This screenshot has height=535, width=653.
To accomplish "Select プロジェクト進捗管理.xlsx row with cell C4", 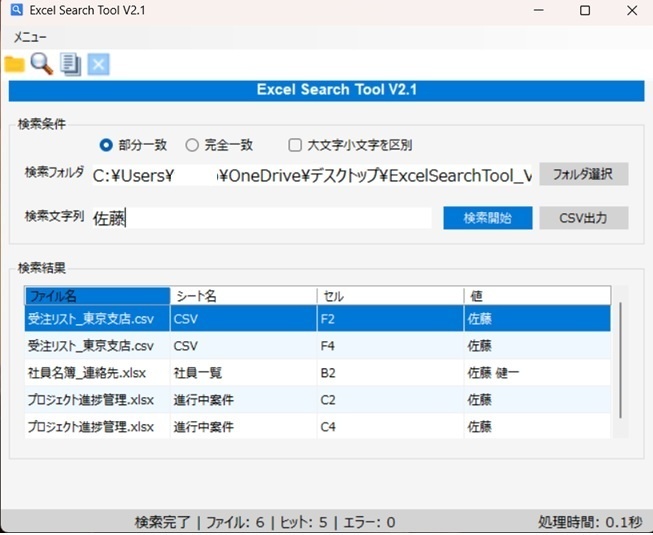I will coord(318,426).
